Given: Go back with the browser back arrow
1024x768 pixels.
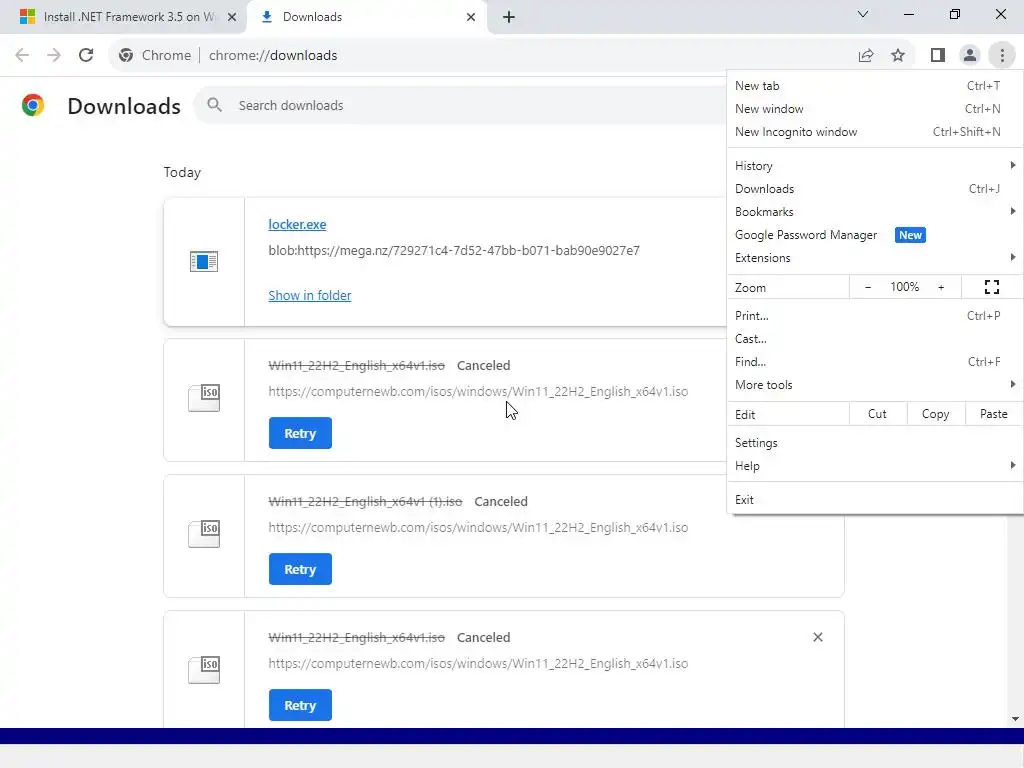Looking at the screenshot, I should coord(22,56).
